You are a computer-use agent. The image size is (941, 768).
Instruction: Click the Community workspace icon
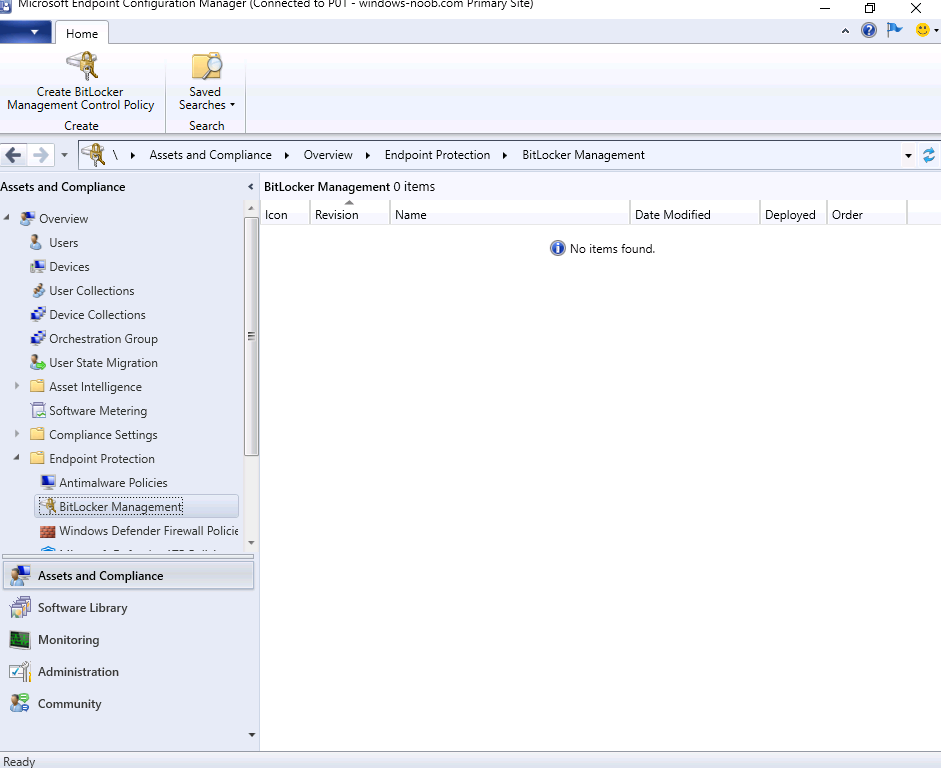(20, 703)
